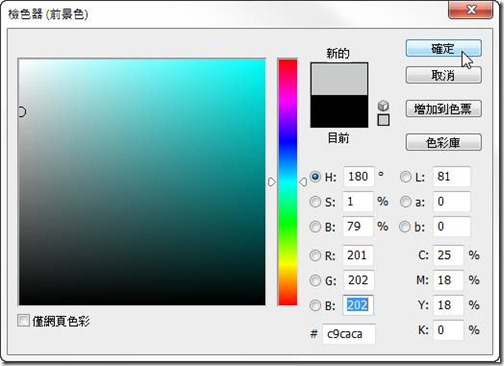Viewport: 504px width, 366px height.
Task: Close the color picker dialog
Action: tap(471, 9)
